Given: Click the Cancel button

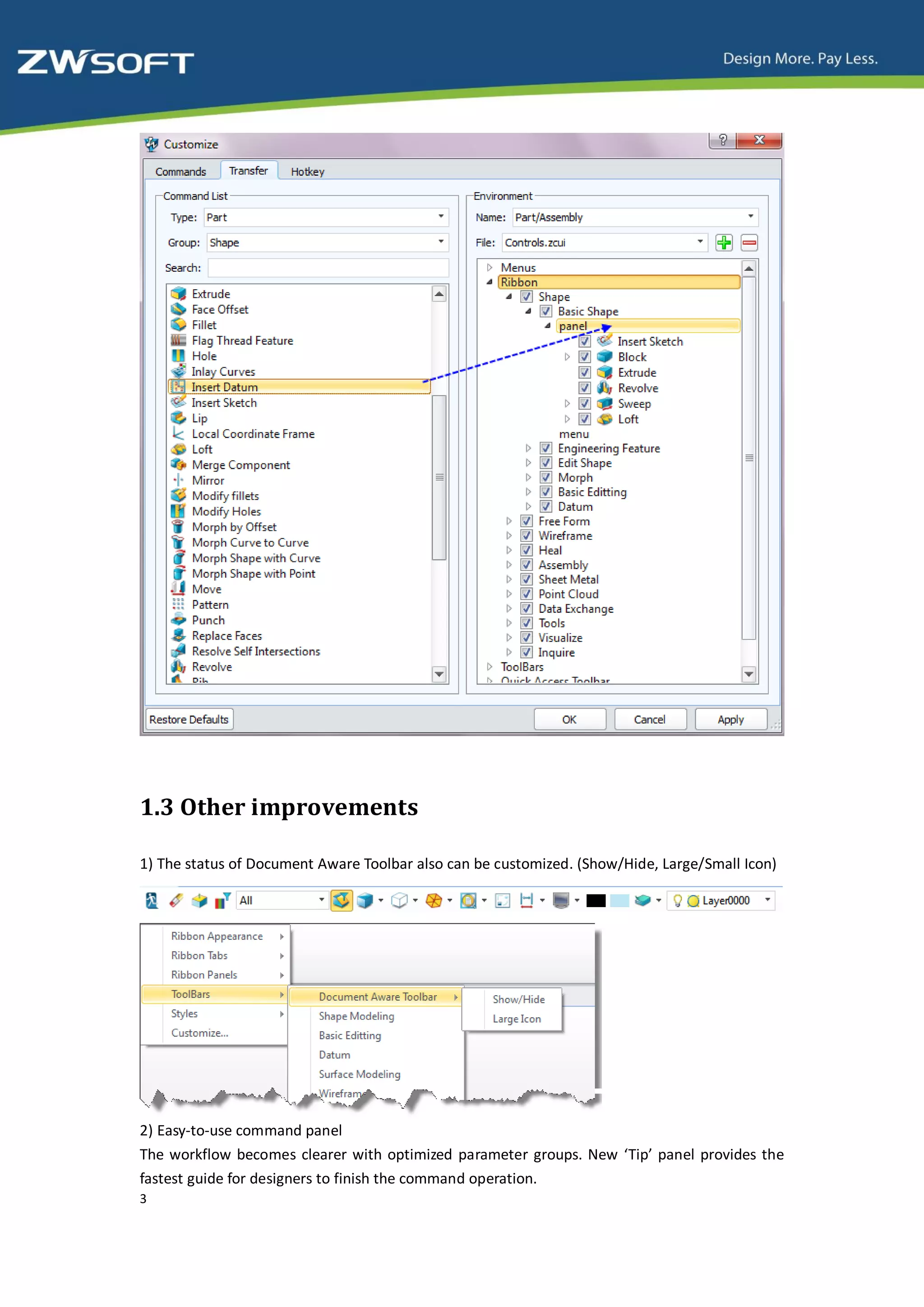Looking at the screenshot, I should click(x=650, y=719).
